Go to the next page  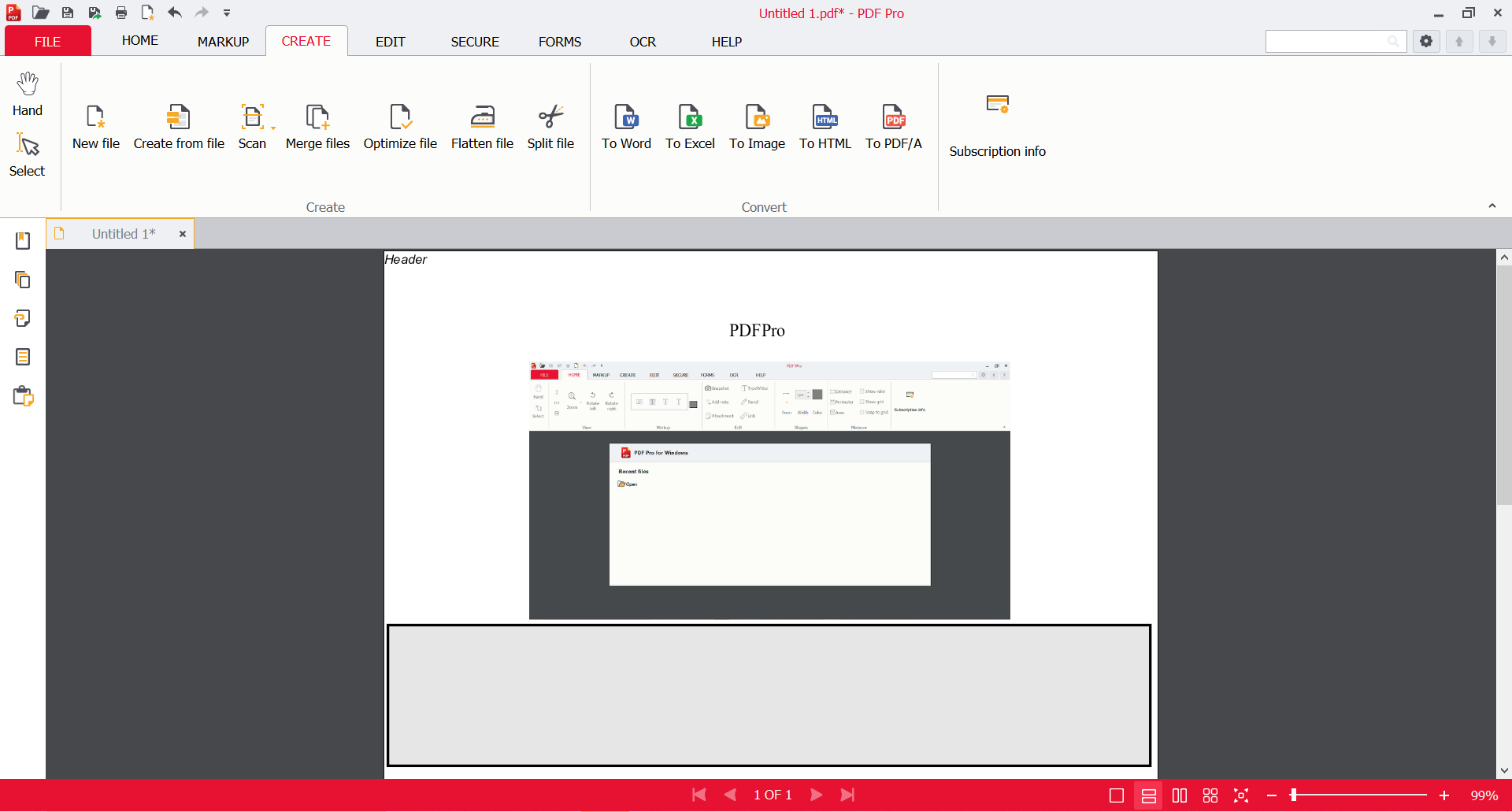pyautogui.click(x=817, y=795)
